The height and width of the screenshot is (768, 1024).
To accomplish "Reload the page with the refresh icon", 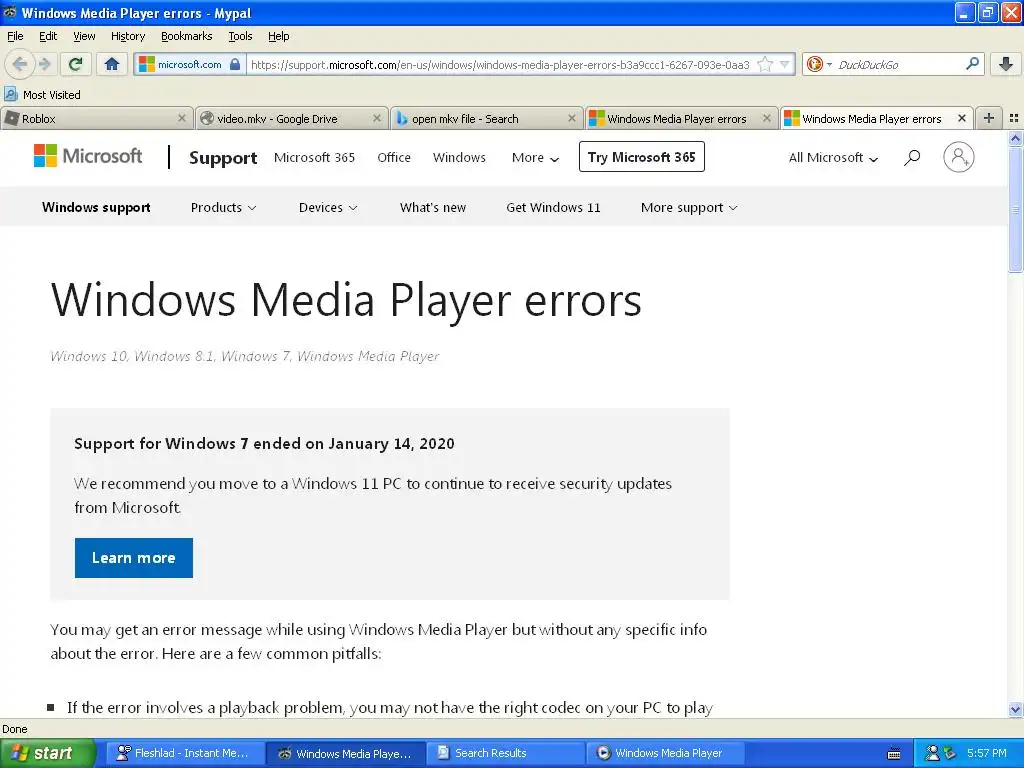I will point(76,64).
